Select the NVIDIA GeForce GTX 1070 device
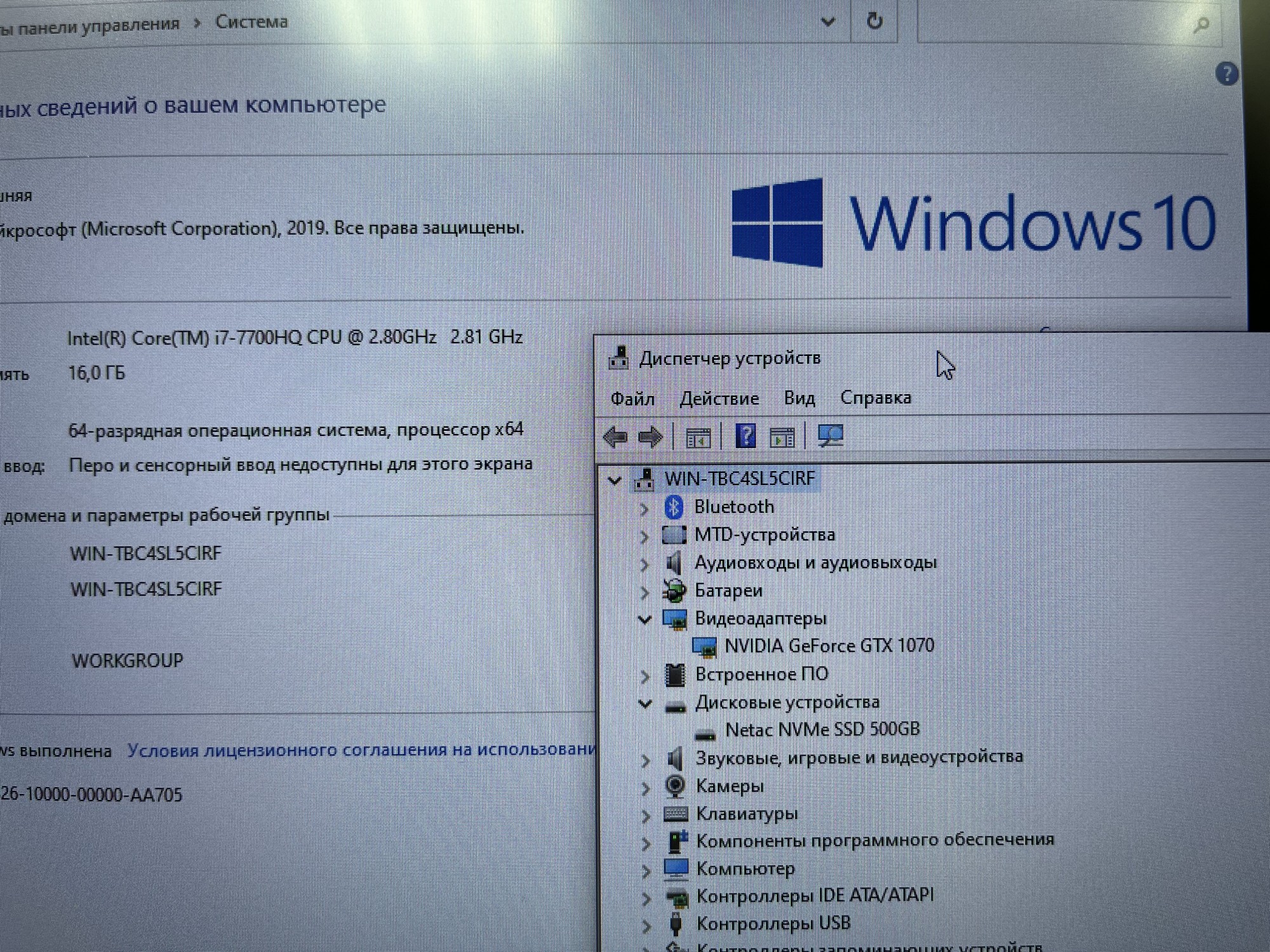This screenshot has width=1270, height=952. pos(829,646)
